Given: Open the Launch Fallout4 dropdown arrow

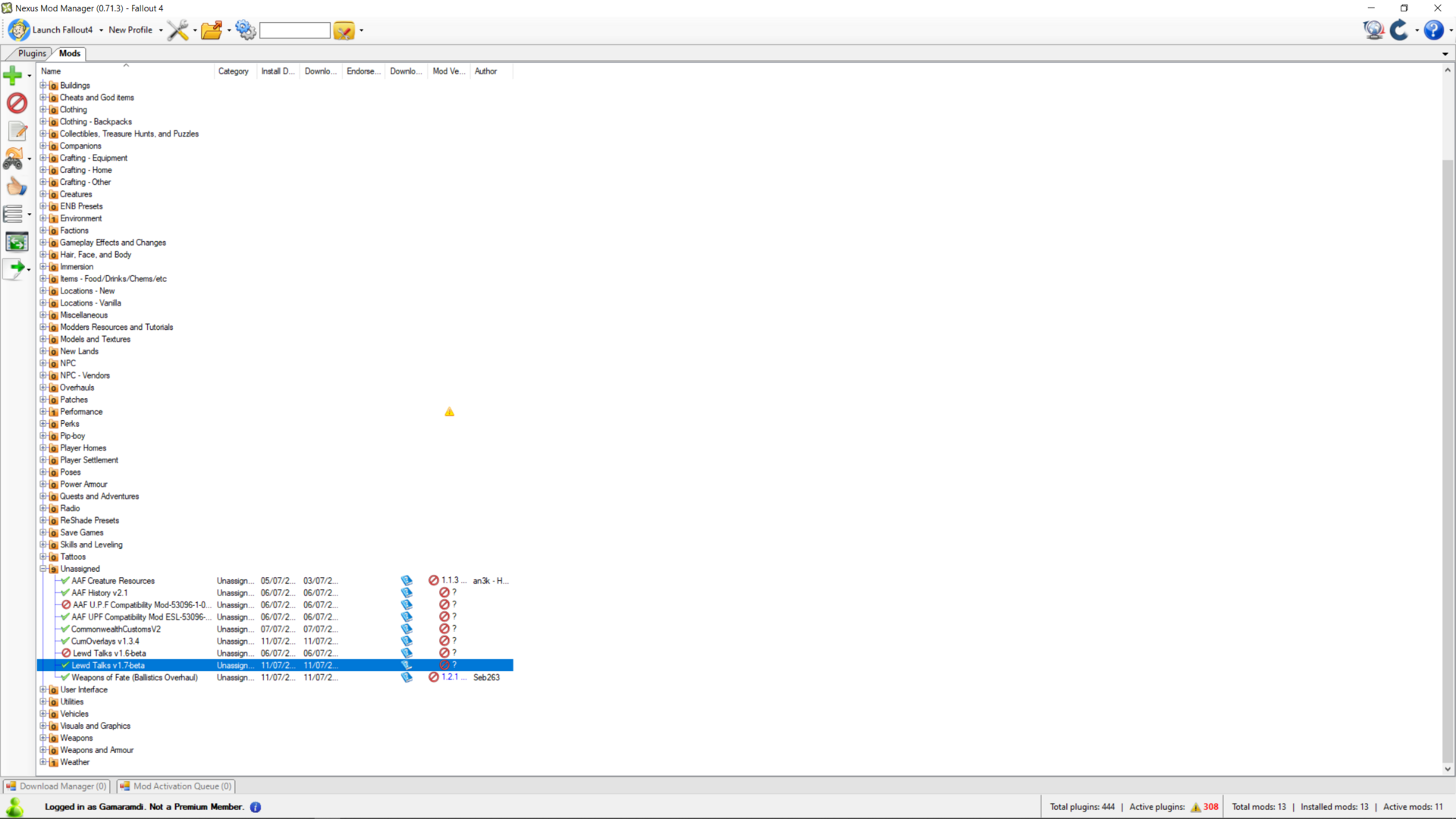Looking at the screenshot, I should point(101,30).
